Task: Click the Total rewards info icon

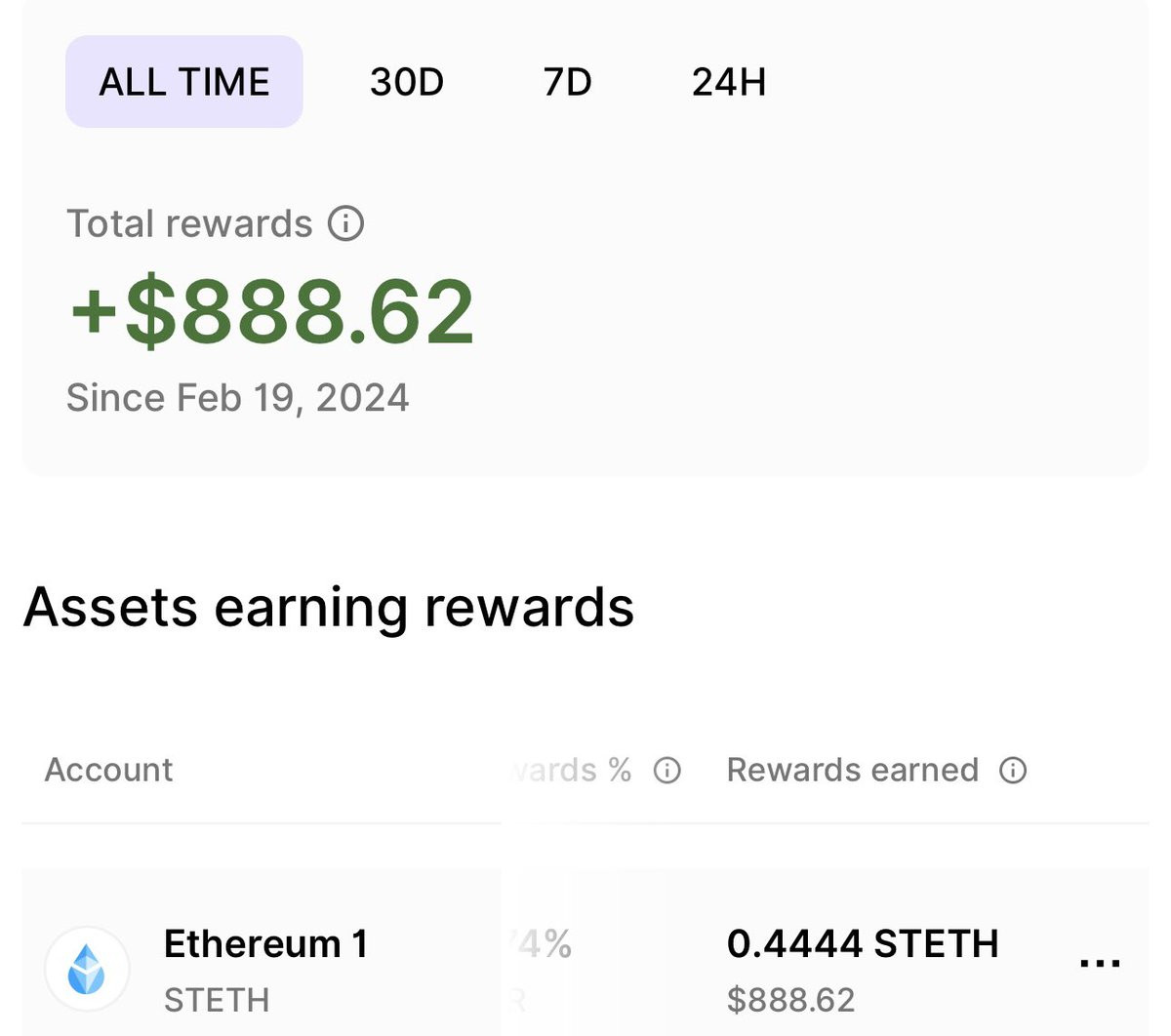Action: click(x=345, y=223)
